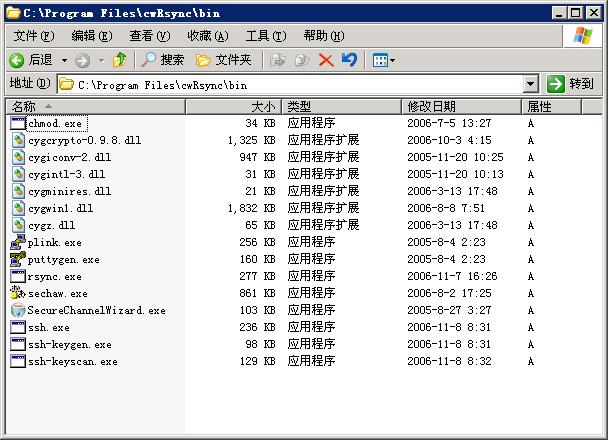608x440 pixels.
Task: Open the Tools (工具) menu
Action: [266, 36]
